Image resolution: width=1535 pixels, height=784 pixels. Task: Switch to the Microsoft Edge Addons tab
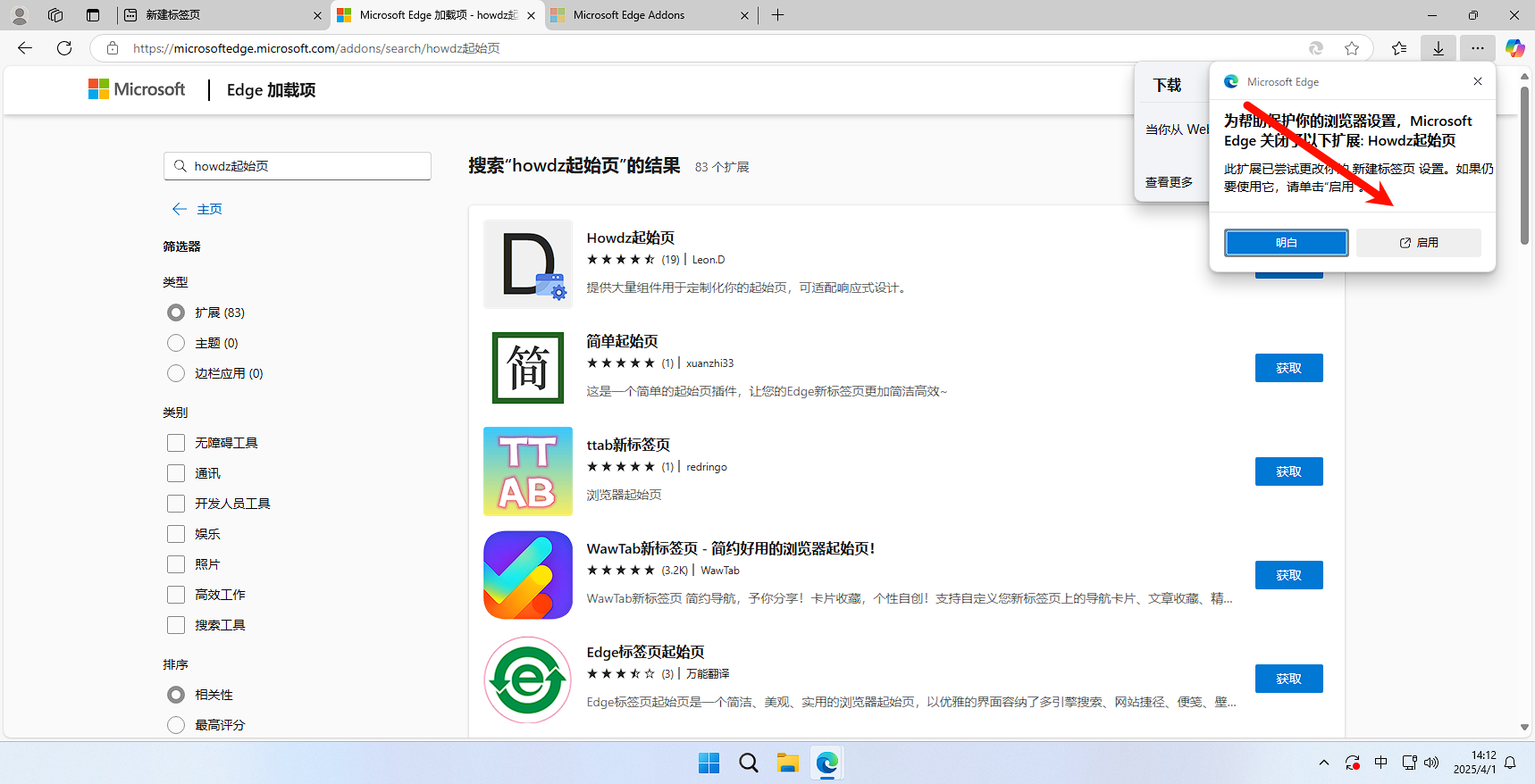pyautogui.click(x=650, y=15)
